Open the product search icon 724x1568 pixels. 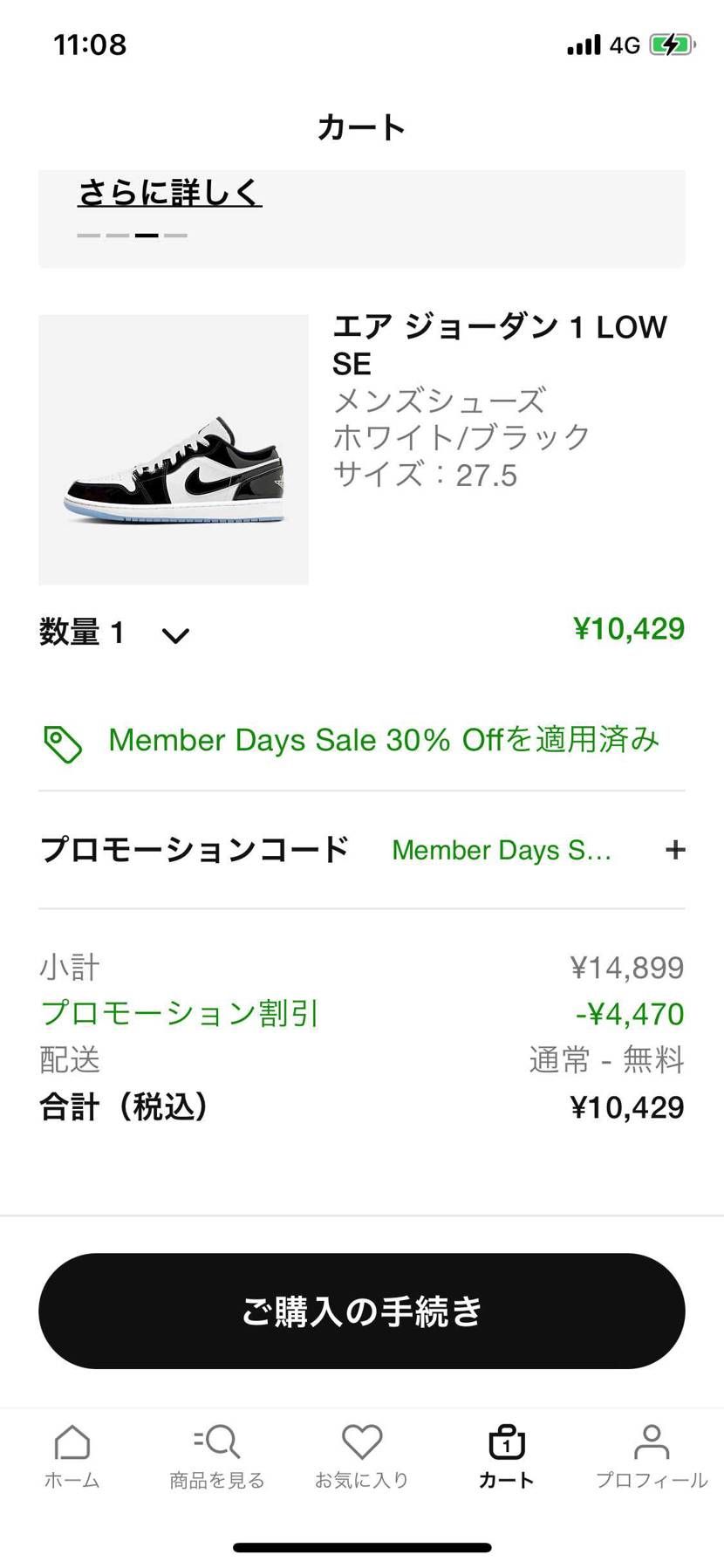click(x=216, y=1442)
